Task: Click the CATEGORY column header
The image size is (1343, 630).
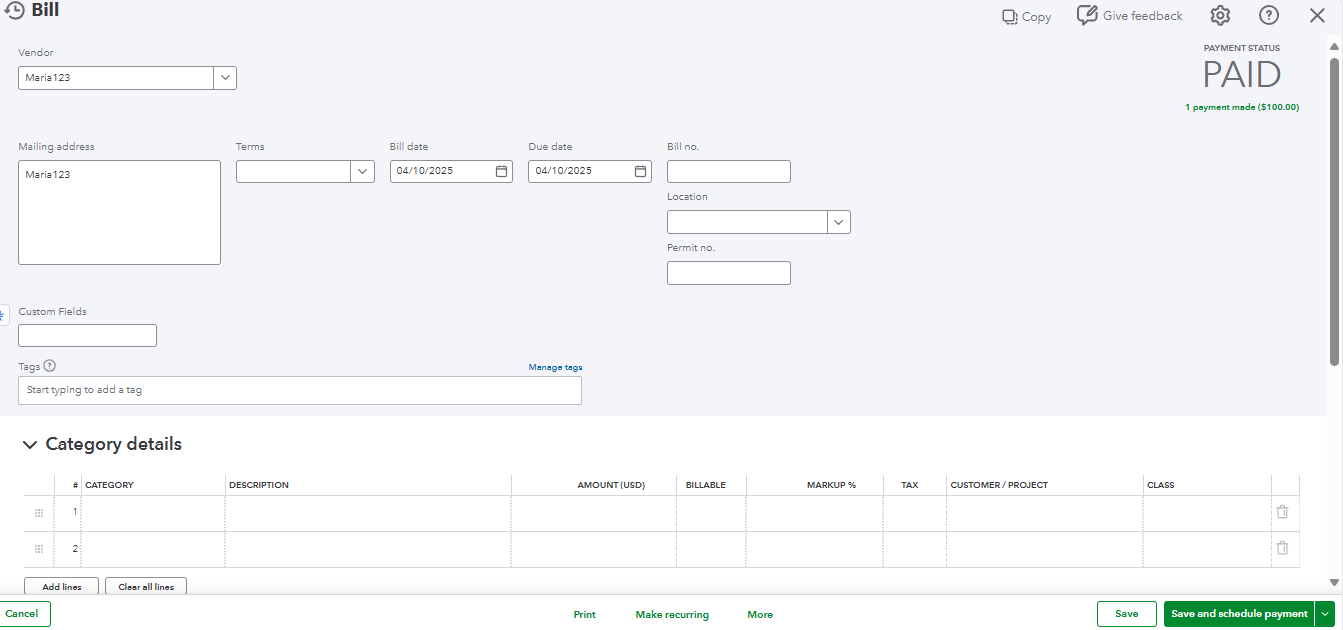Action: pyautogui.click(x=109, y=485)
